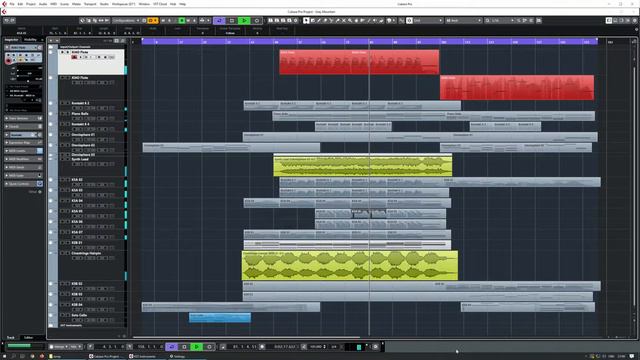The image size is (640, 360).
Task: Open the Configurations dropdown
Action: pyautogui.click(x=126, y=20)
